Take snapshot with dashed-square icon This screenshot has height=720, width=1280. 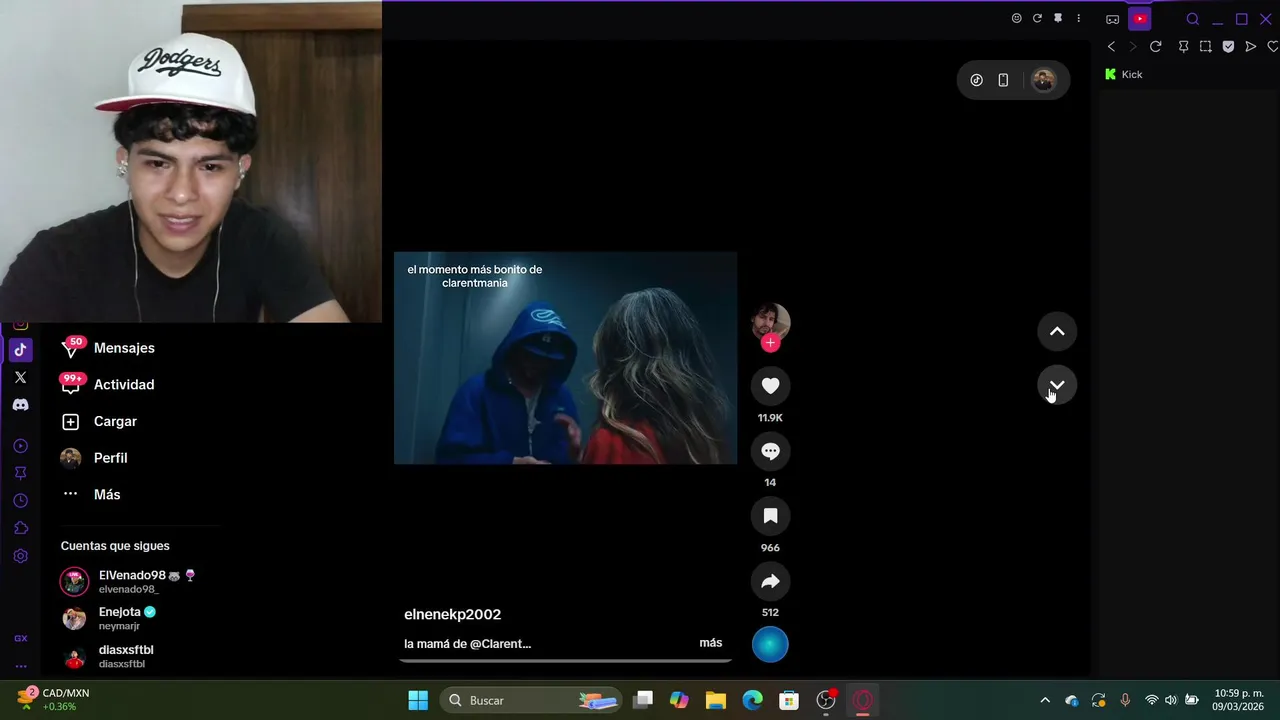[1206, 46]
